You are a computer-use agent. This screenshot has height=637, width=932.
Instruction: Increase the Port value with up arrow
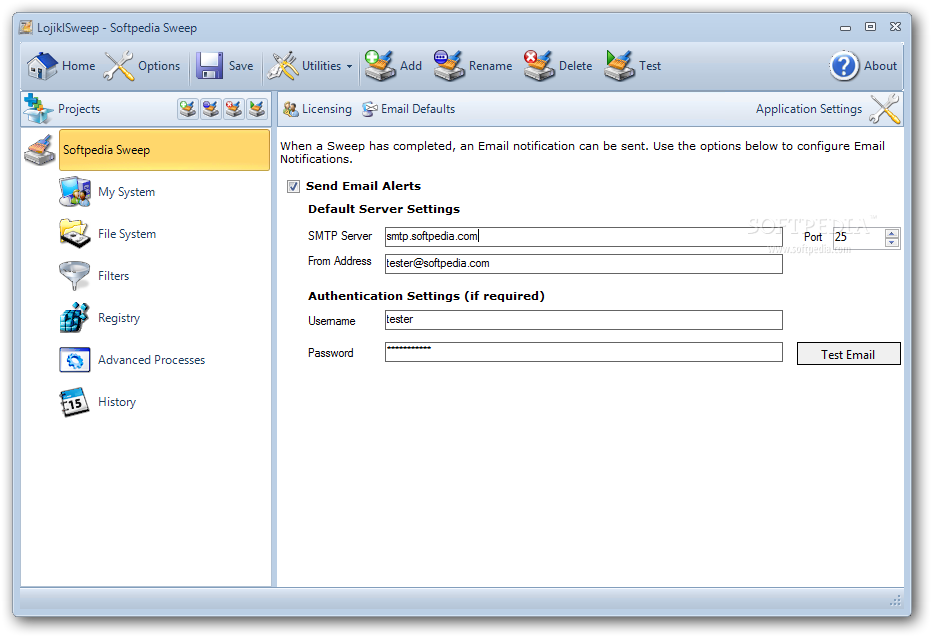coord(892,234)
